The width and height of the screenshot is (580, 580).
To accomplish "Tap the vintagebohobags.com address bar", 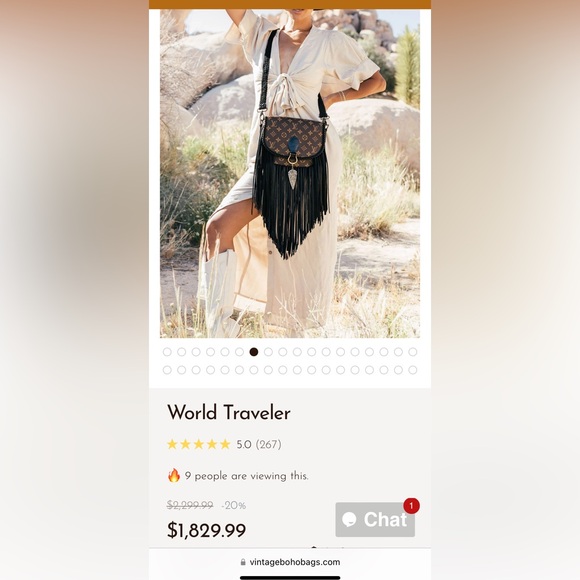I will pos(290,562).
